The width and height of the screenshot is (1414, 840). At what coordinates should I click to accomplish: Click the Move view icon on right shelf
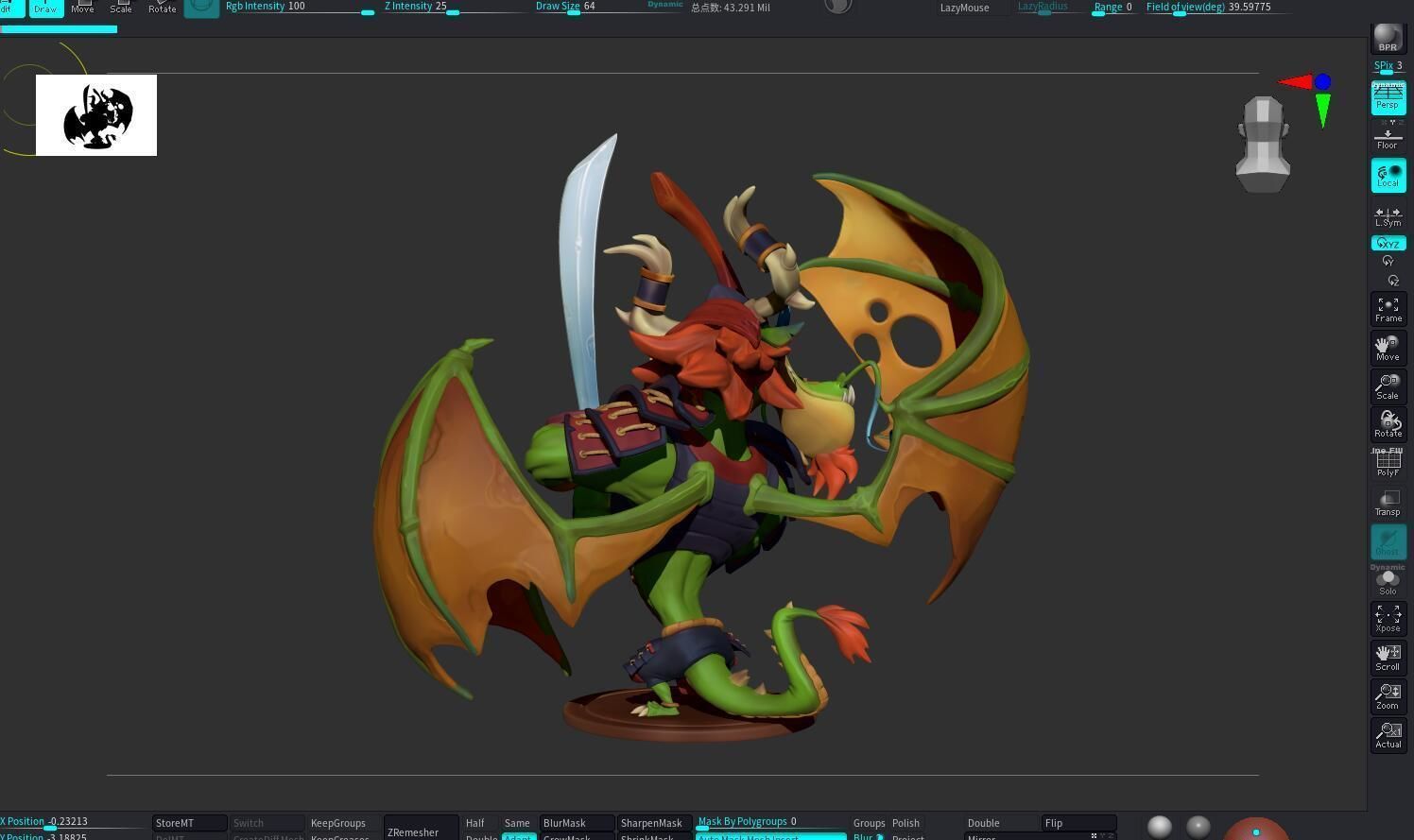(x=1388, y=348)
